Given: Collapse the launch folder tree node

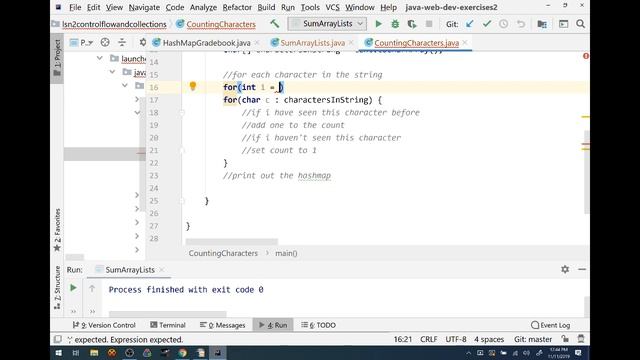Looking at the screenshot, I should (x=100, y=58).
